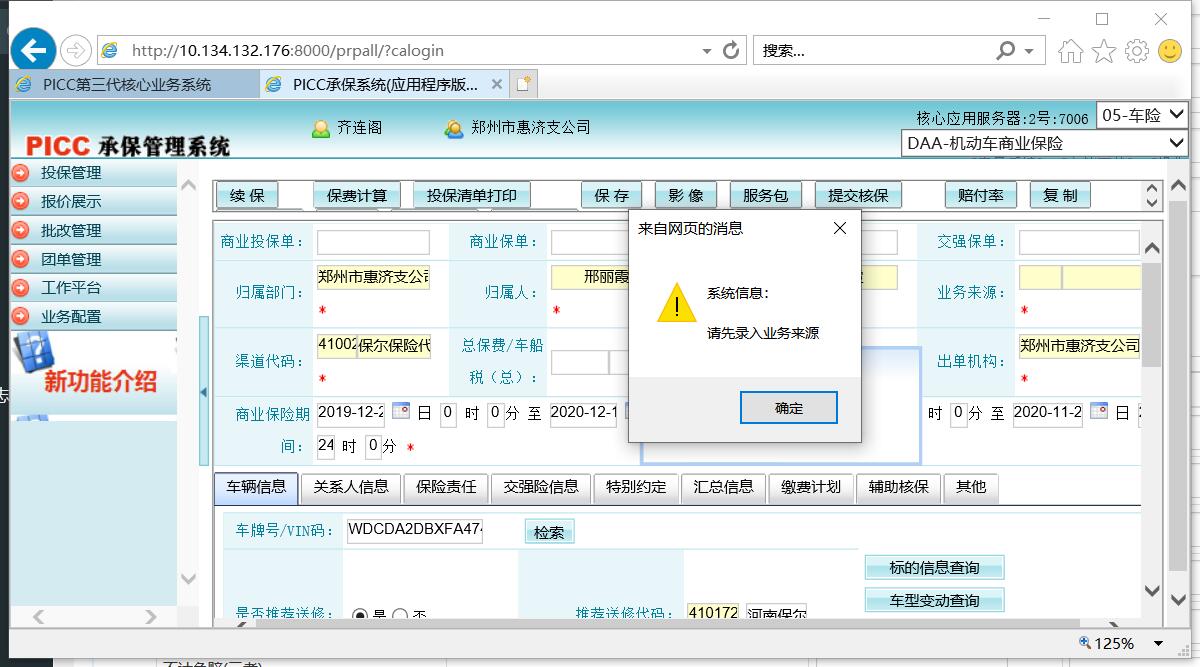Expand the address bar URL history dropdown

point(707,51)
